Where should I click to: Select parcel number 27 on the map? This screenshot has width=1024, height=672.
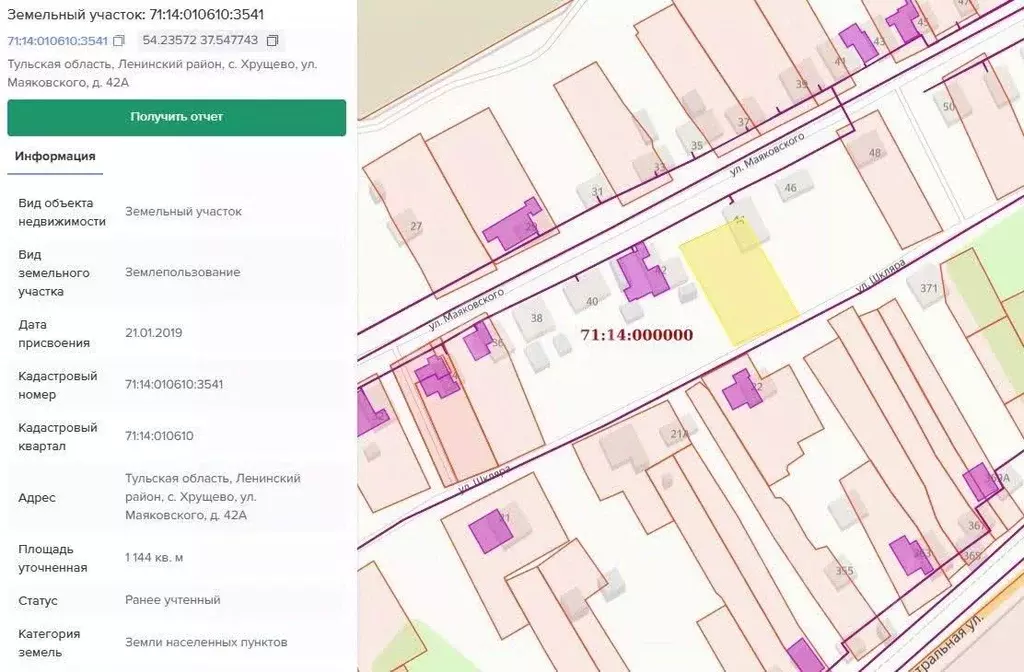tap(416, 226)
